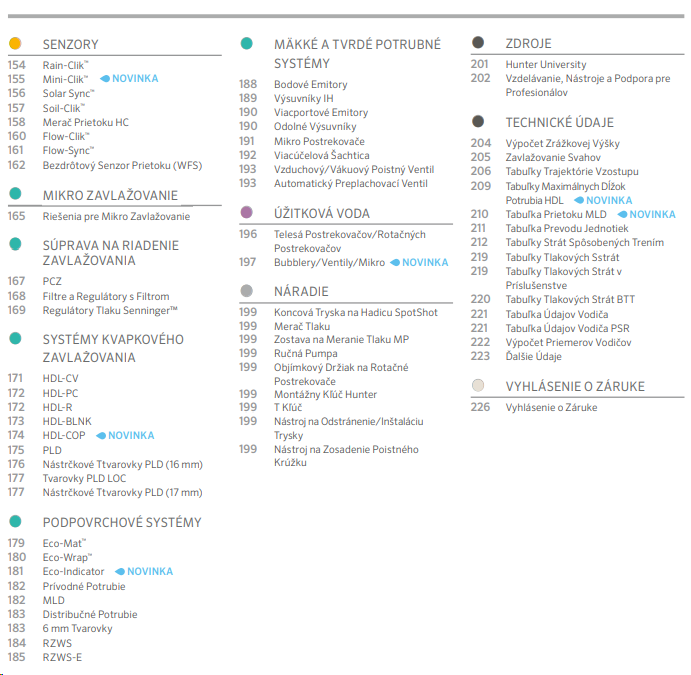691x675 pixels.
Task: Open the Zavlažovanie Svahov entry
Action: coord(553,158)
